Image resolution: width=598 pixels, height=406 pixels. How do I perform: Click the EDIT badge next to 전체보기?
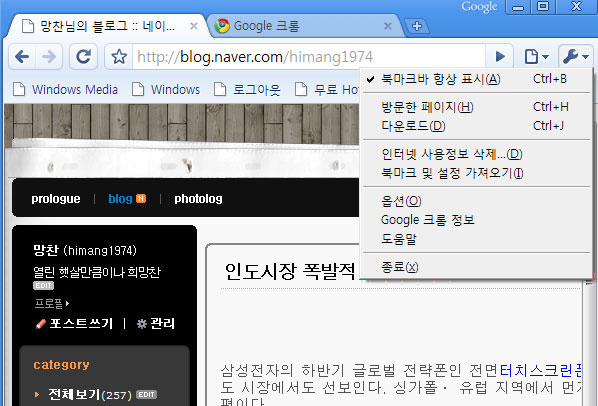[146, 395]
